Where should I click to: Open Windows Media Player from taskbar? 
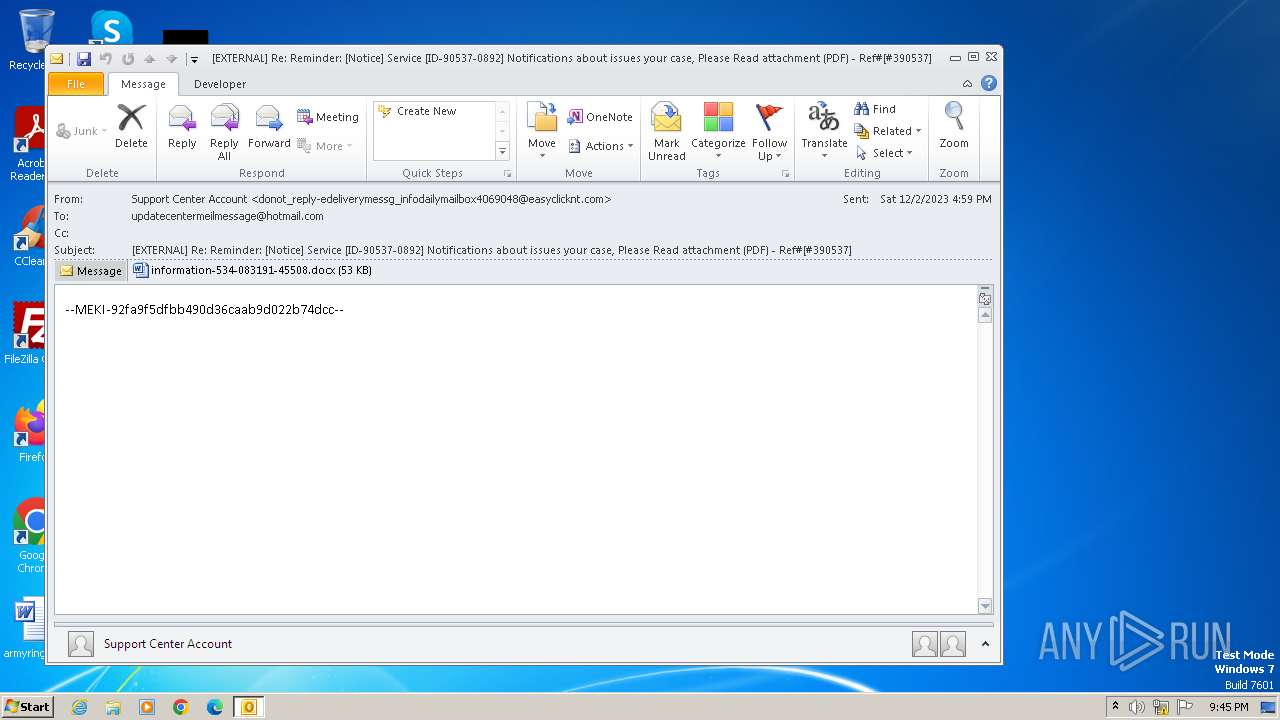point(147,707)
